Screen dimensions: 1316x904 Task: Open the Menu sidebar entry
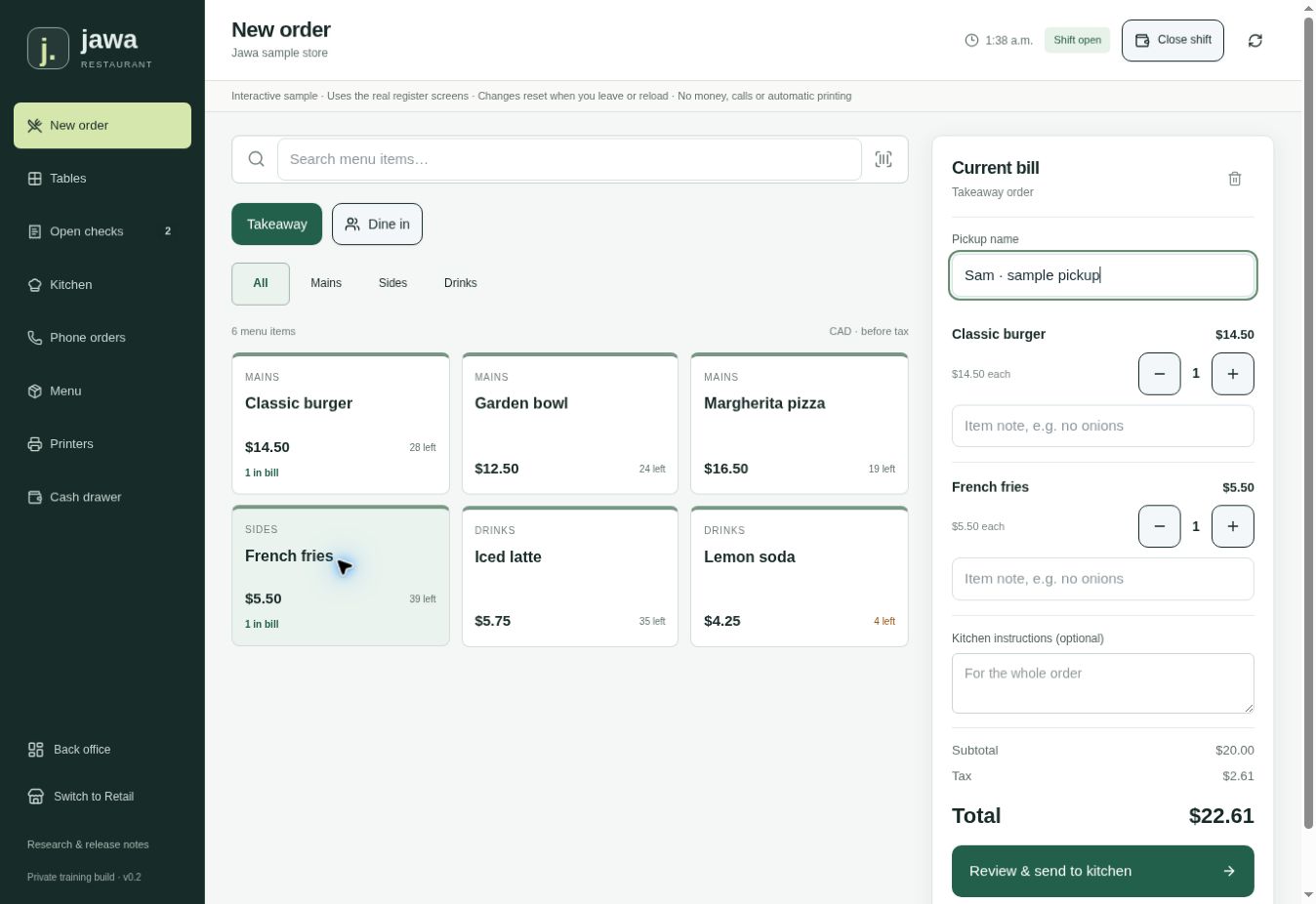pyautogui.click(x=103, y=391)
